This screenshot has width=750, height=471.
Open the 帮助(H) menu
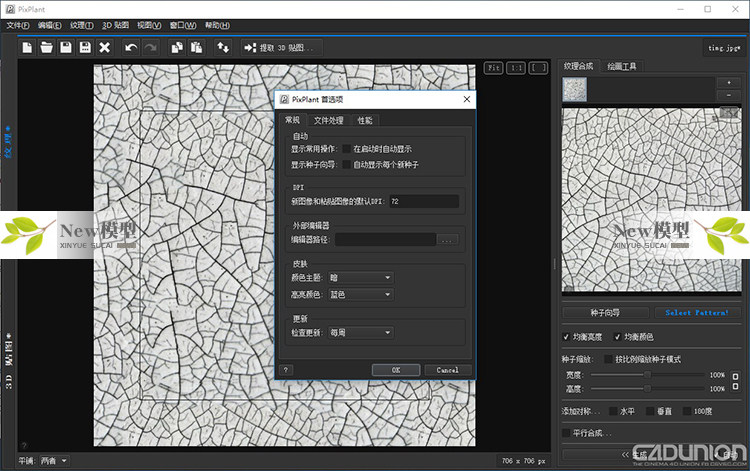(217, 25)
